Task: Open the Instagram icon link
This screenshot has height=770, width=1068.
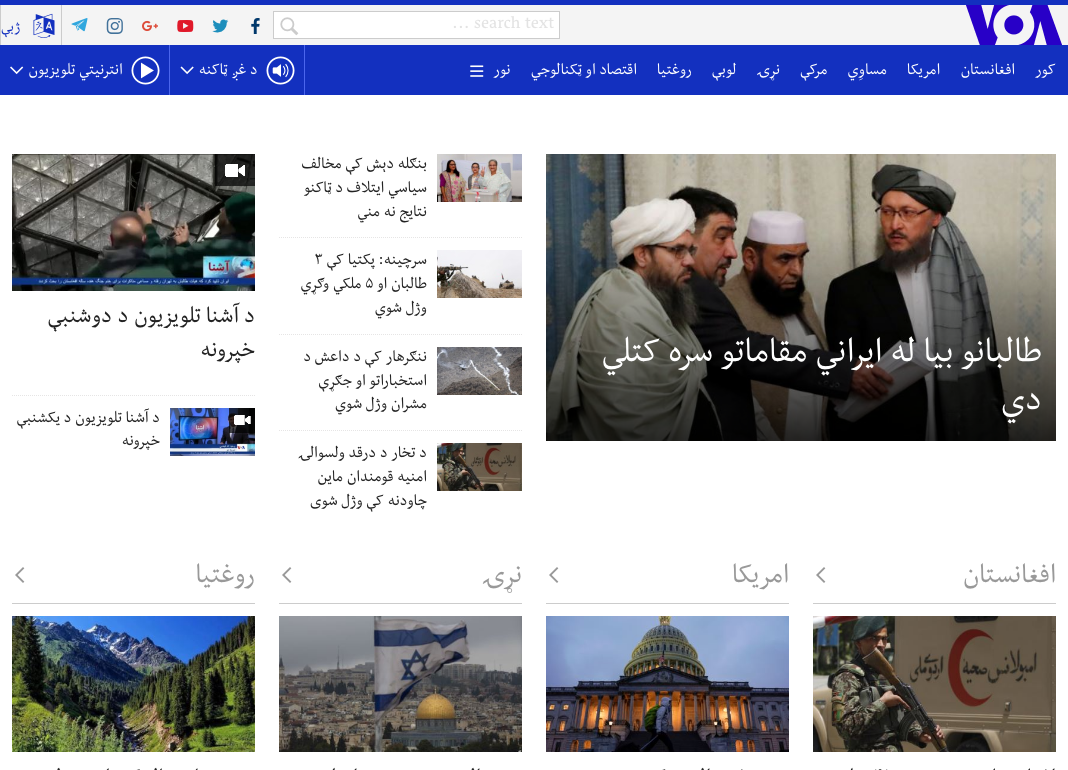Action: tap(115, 26)
